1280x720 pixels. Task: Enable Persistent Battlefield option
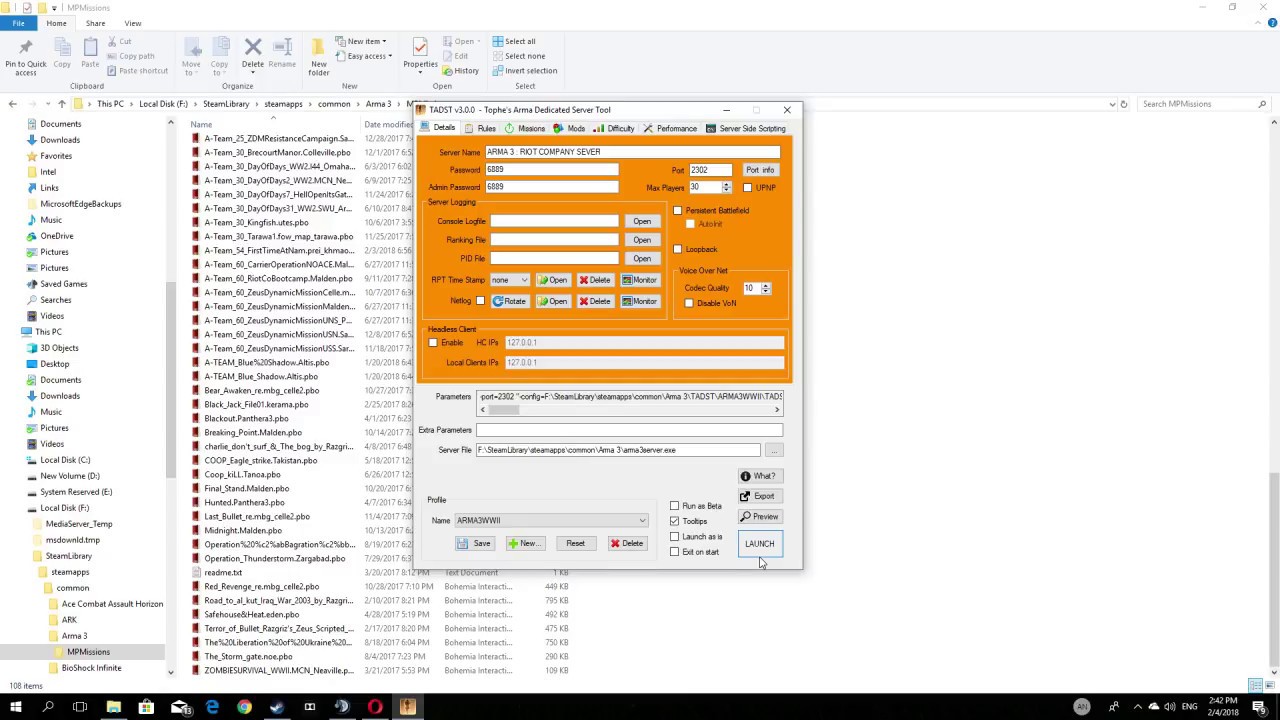pos(678,211)
